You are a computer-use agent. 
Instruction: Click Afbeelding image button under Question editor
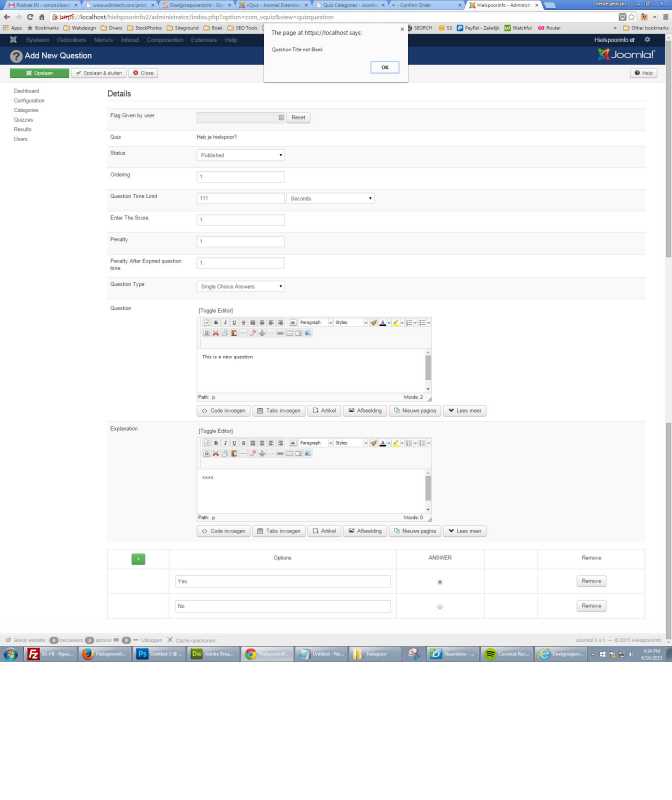364,410
